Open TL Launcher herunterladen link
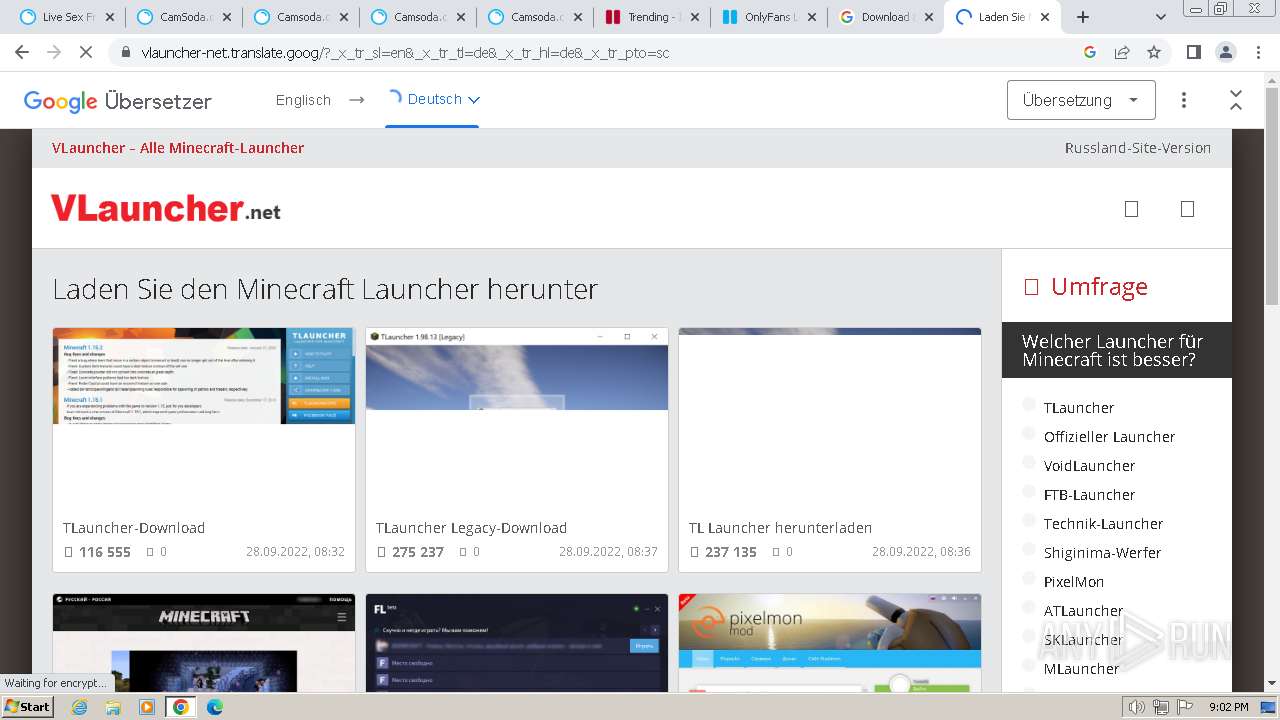The width and height of the screenshot is (1280, 720). coord(780,528)
